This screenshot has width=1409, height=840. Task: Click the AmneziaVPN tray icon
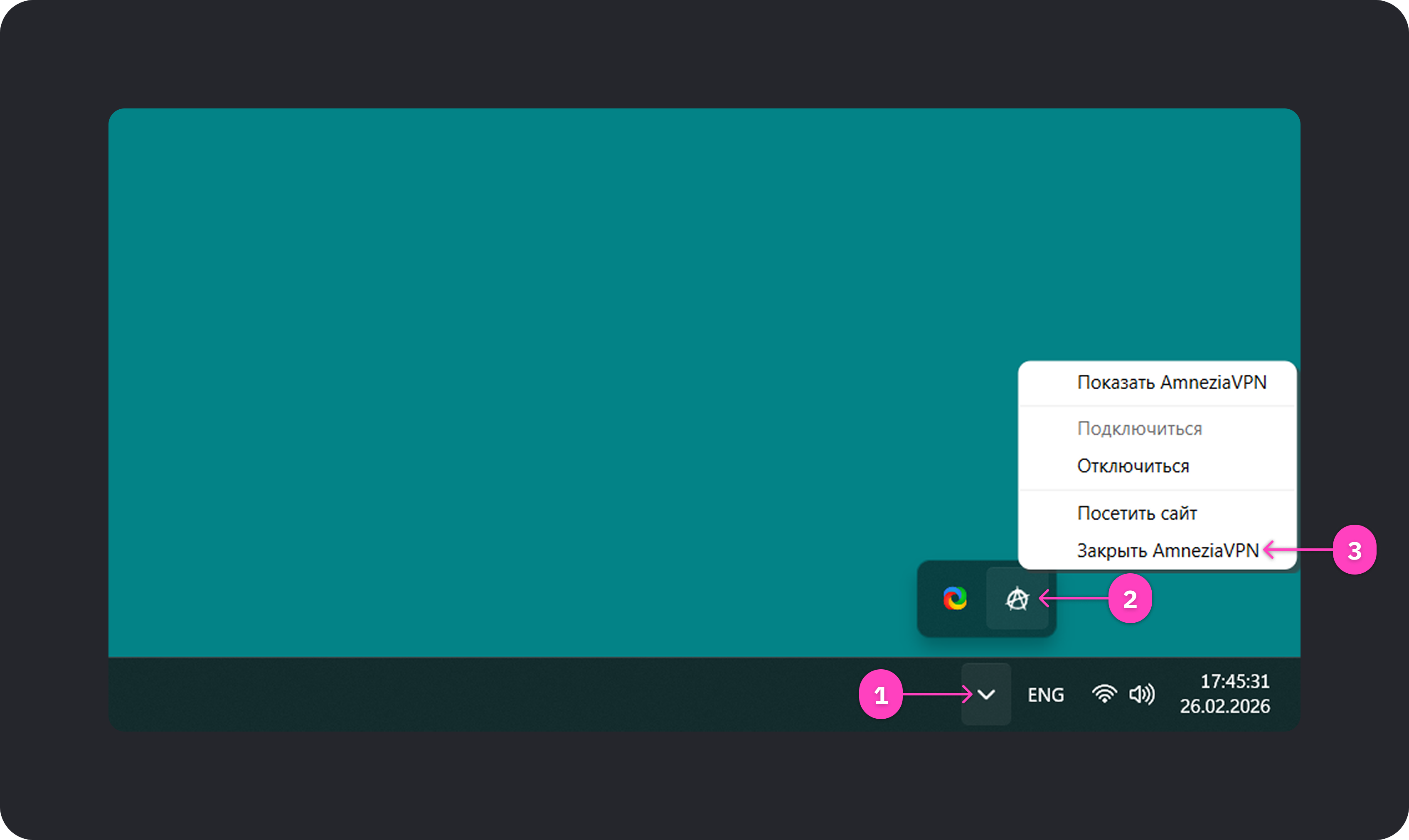tap(1017, 599)
